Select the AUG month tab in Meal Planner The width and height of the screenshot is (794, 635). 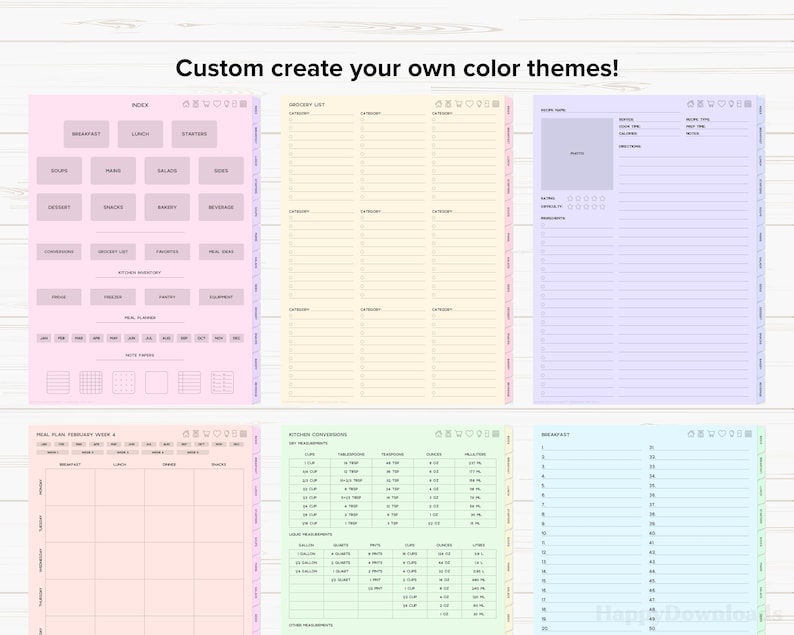(x=167, y=338)
